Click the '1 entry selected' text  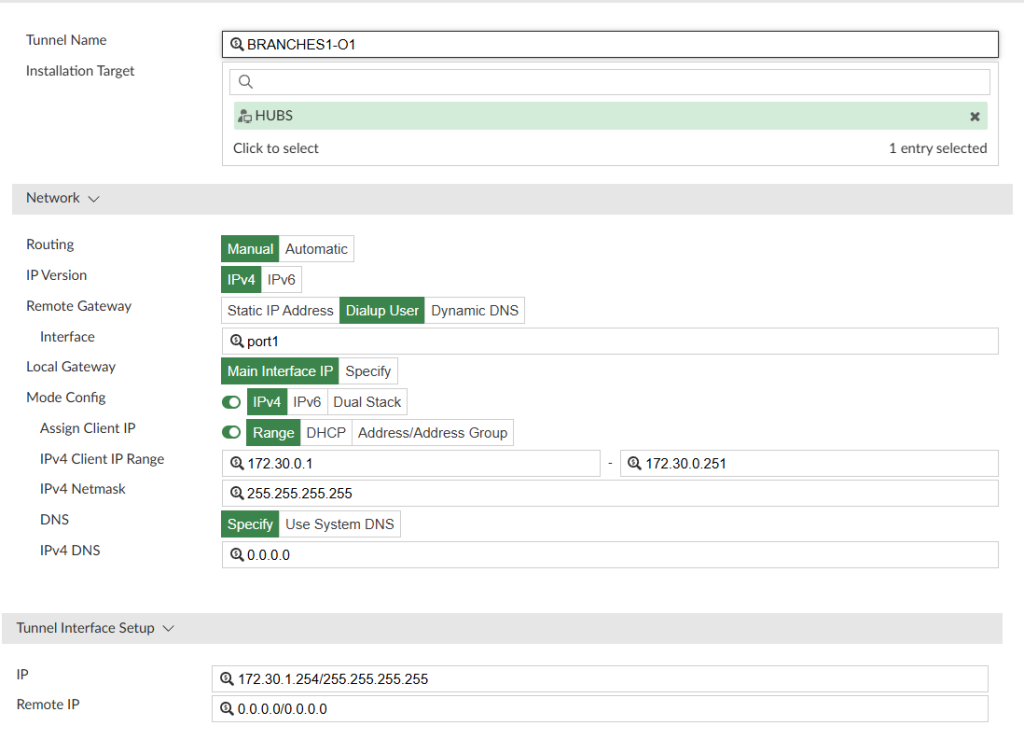pos(938,148)
